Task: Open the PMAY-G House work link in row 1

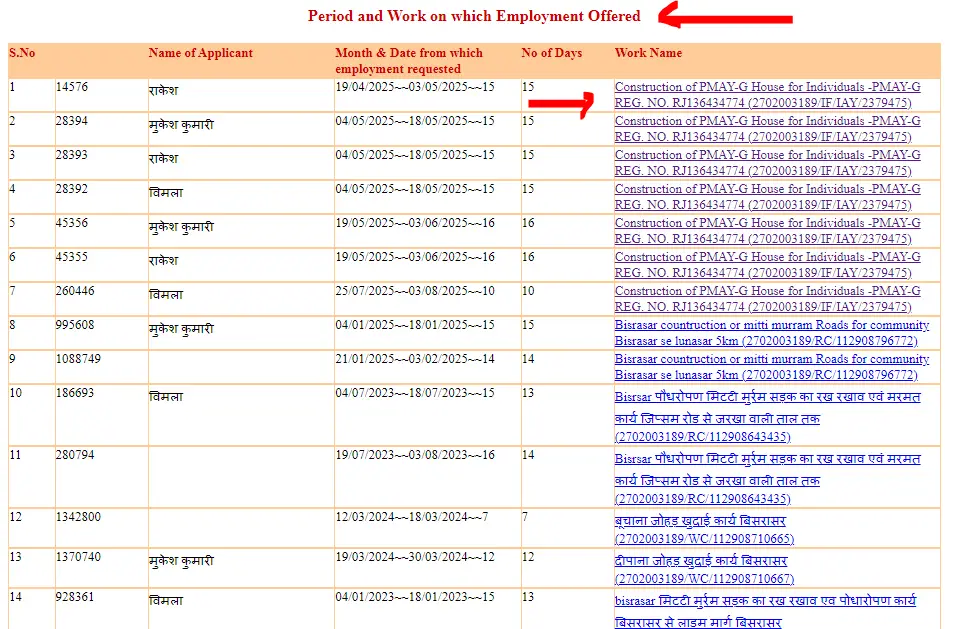Action: pos(767,95)
